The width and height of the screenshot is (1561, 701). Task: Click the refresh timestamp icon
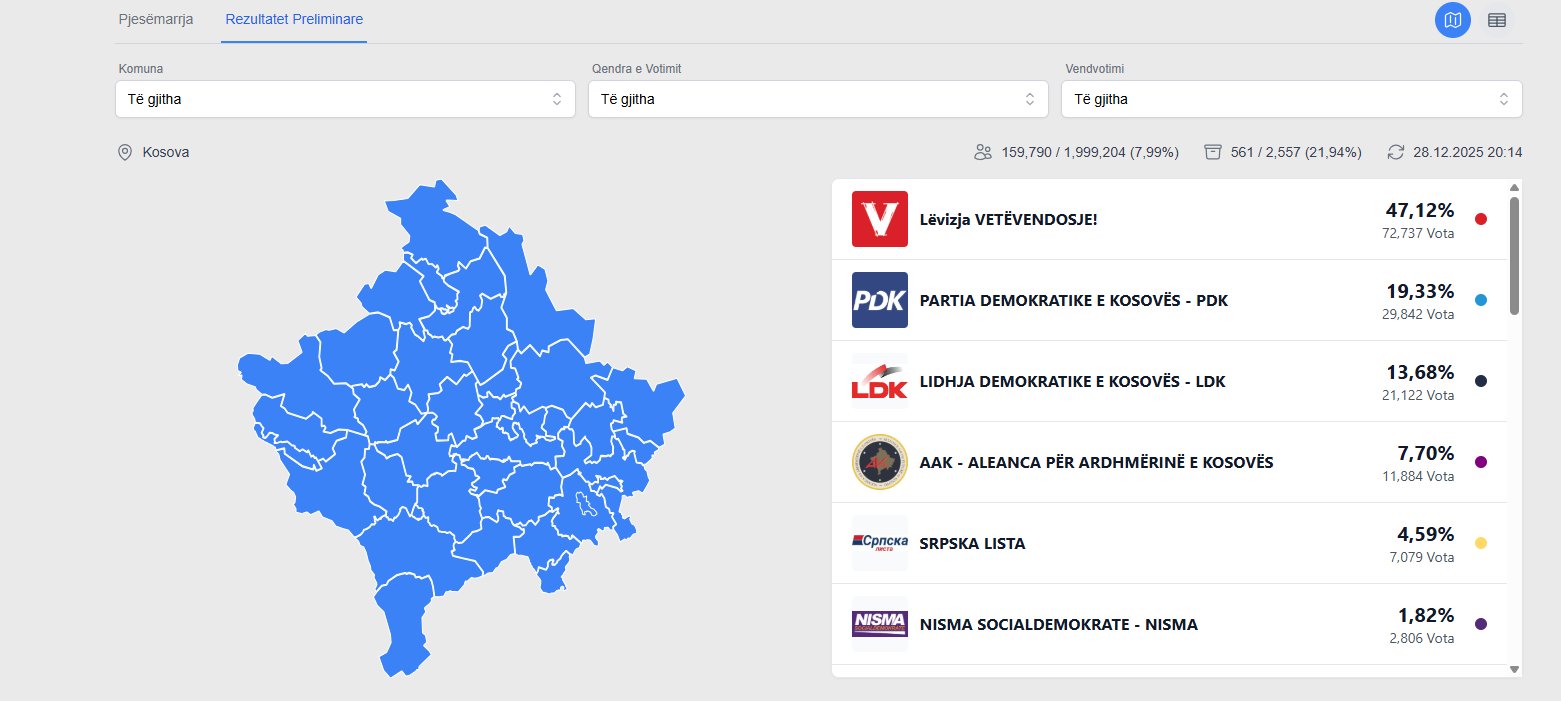click(x=1396, y=152)
